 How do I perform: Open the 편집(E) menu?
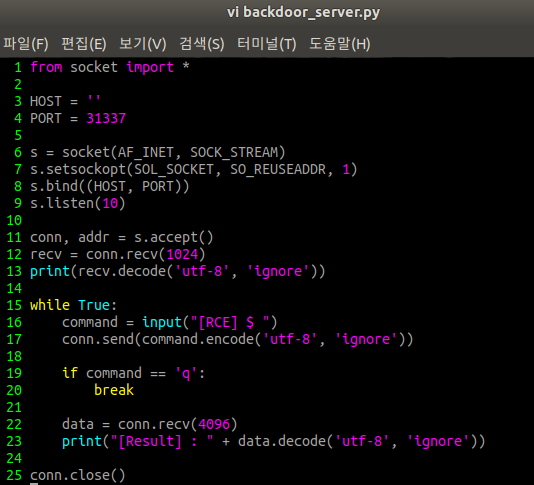[84, 44]
